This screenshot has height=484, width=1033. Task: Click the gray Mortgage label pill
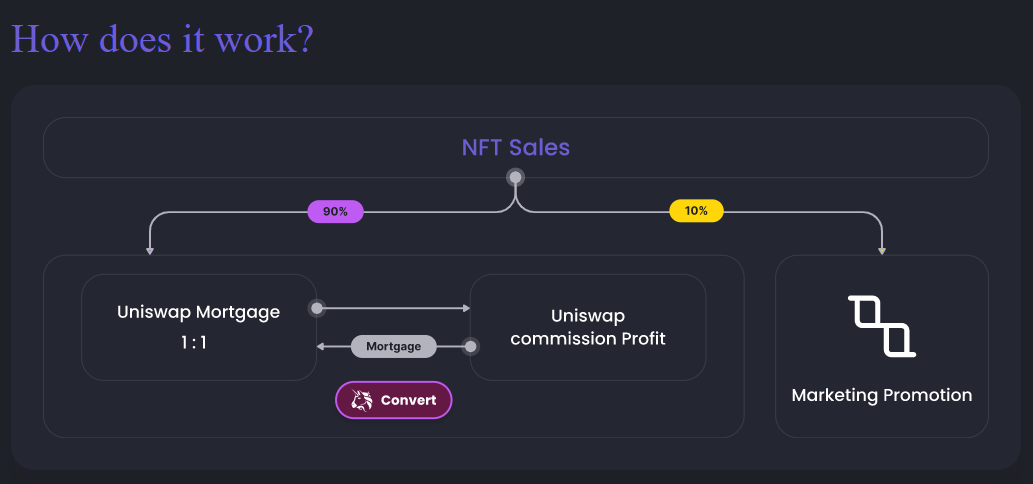393,346
